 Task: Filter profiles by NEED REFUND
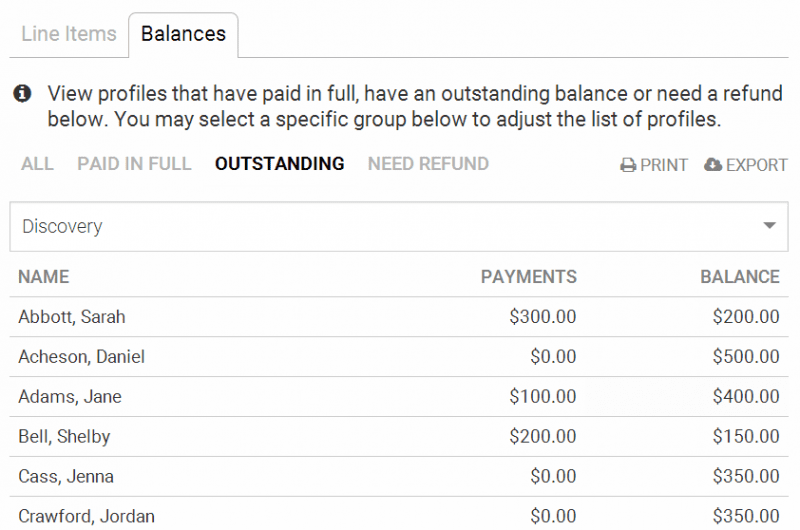click(428, 164)
